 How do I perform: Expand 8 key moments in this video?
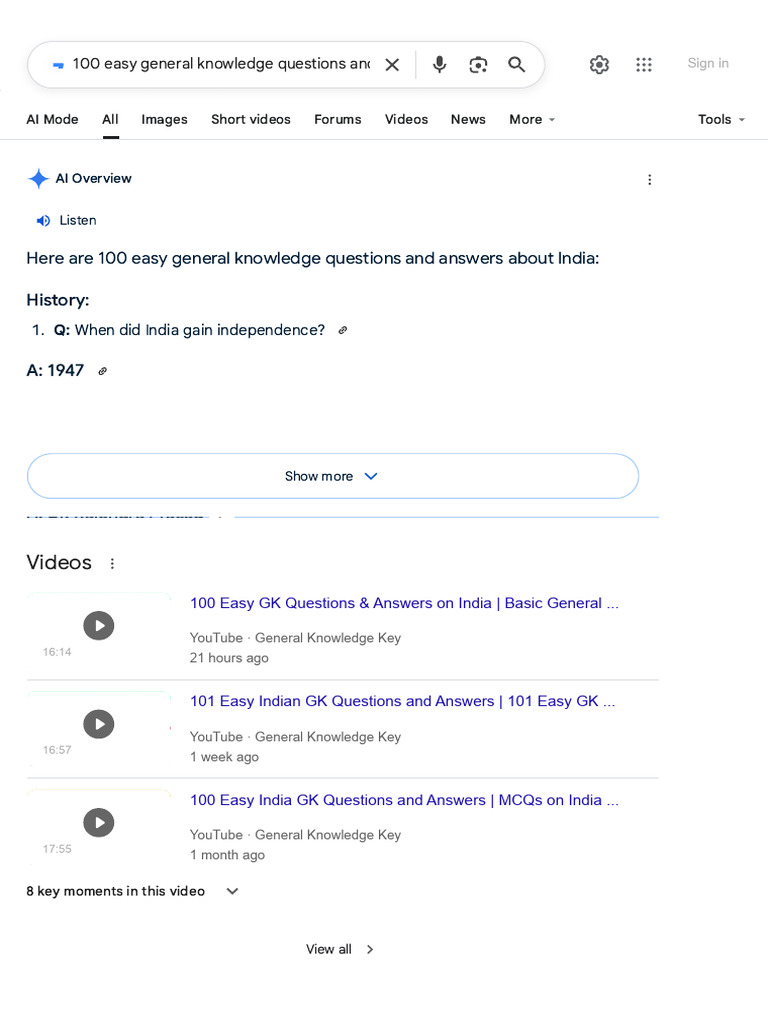click(133, 891)
